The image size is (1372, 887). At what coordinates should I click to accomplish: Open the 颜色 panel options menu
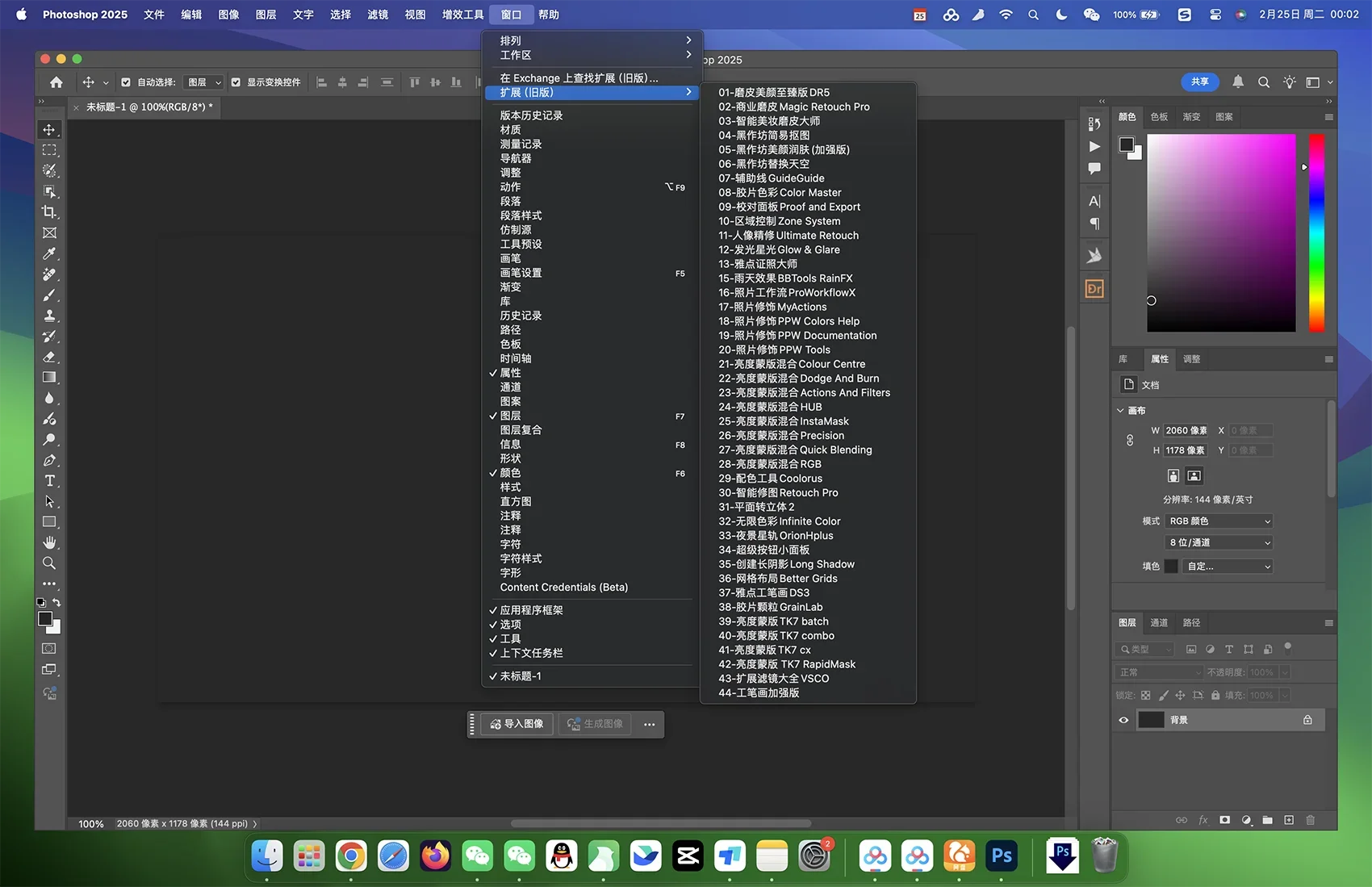pyautogui.click(x=1328, y=117)
